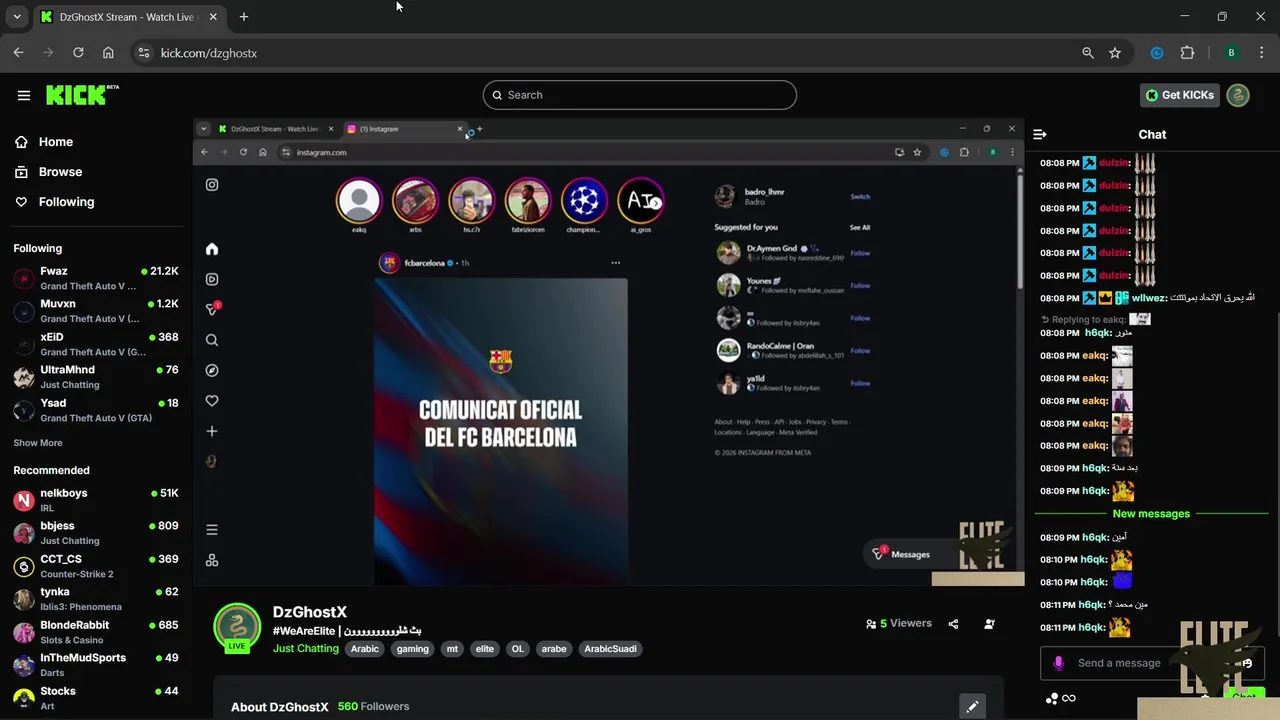Click DzGhostX live channel avatar
This screenshot has width=1280, height=720.
click(237, 627)
